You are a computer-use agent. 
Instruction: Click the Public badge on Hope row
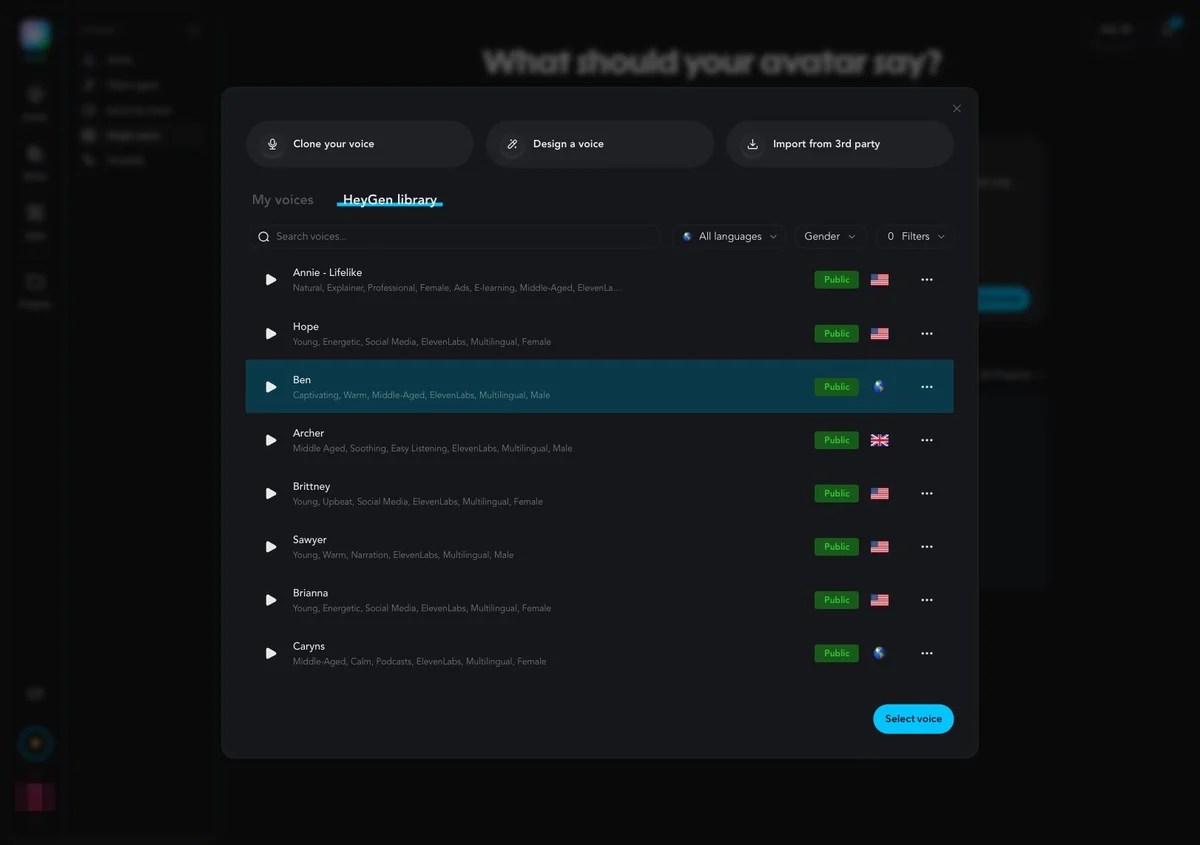tap(837, 334)
